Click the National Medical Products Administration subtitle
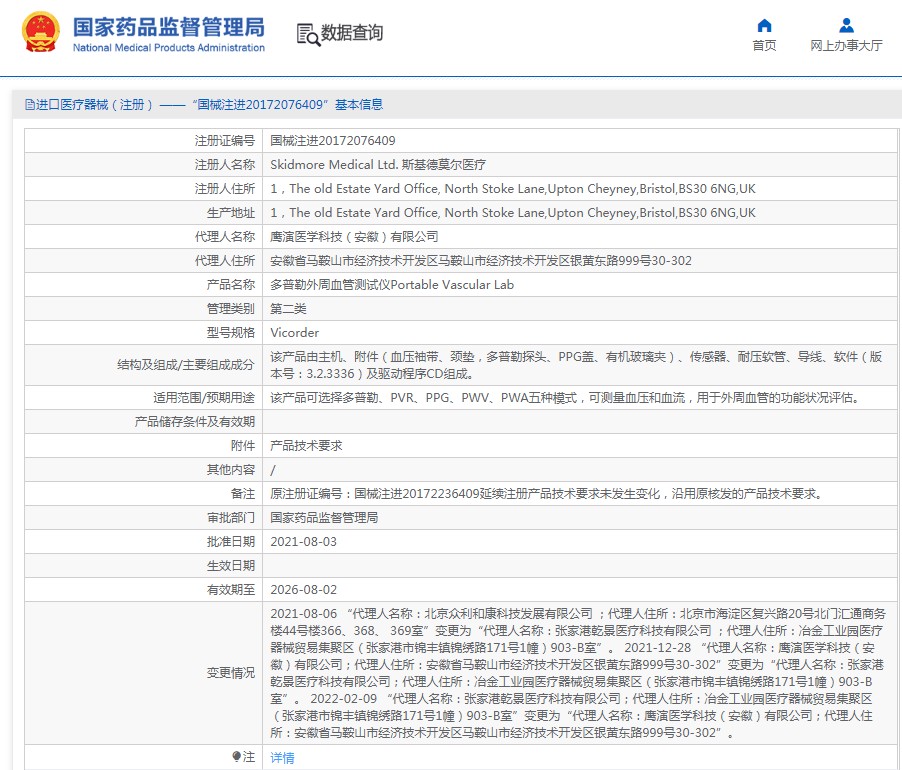902x770 pixels. (x=169, y=48)
